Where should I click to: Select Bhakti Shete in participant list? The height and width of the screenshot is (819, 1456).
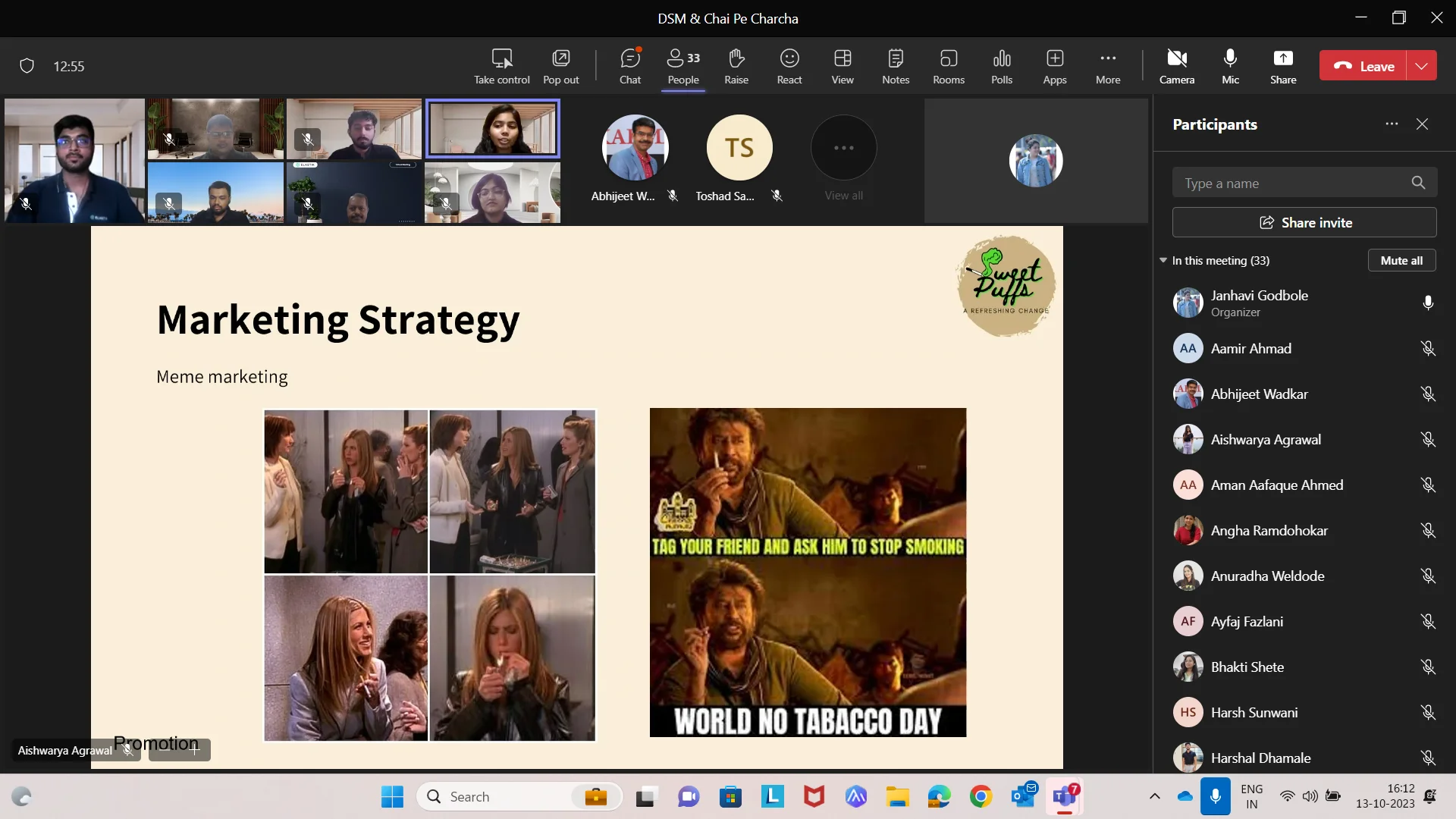pyautogui.click(x=1304, y=667)
